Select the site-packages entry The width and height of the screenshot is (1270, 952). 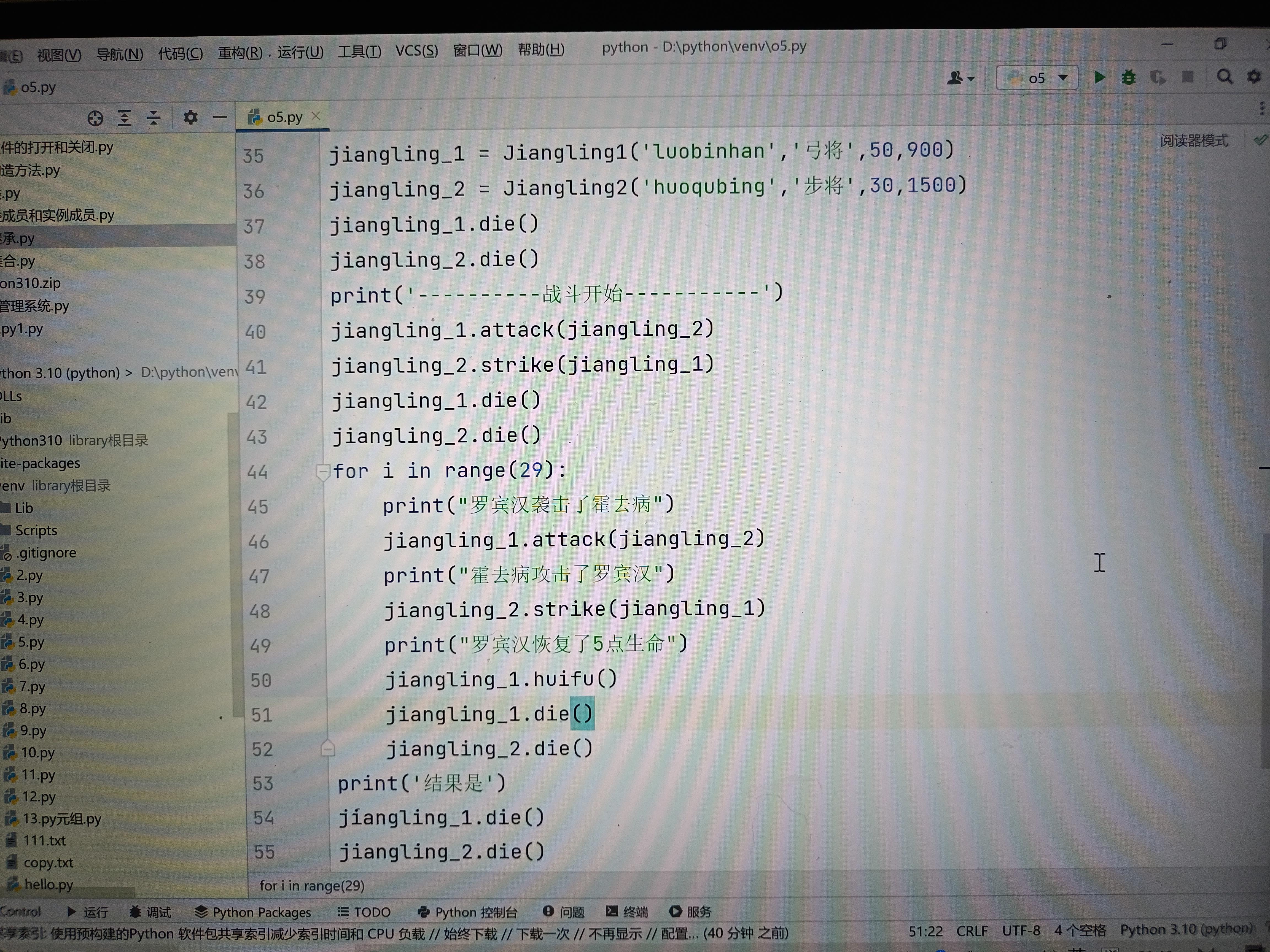click(x=40, y=463)
